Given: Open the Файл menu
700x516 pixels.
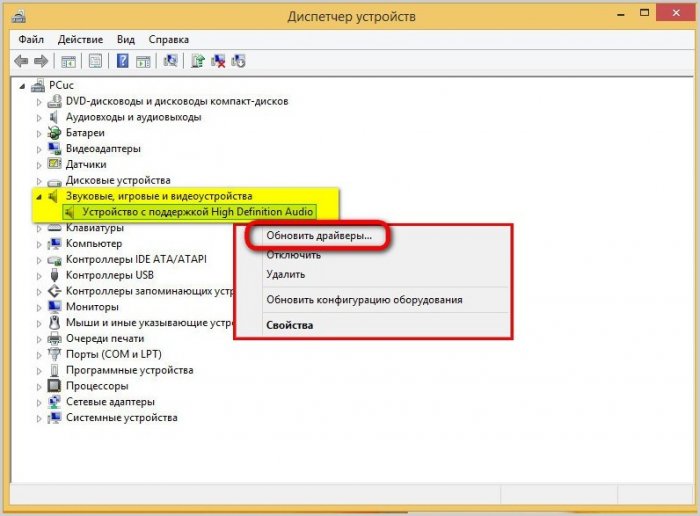Looking at the screenshot, I should coord(31,39).
